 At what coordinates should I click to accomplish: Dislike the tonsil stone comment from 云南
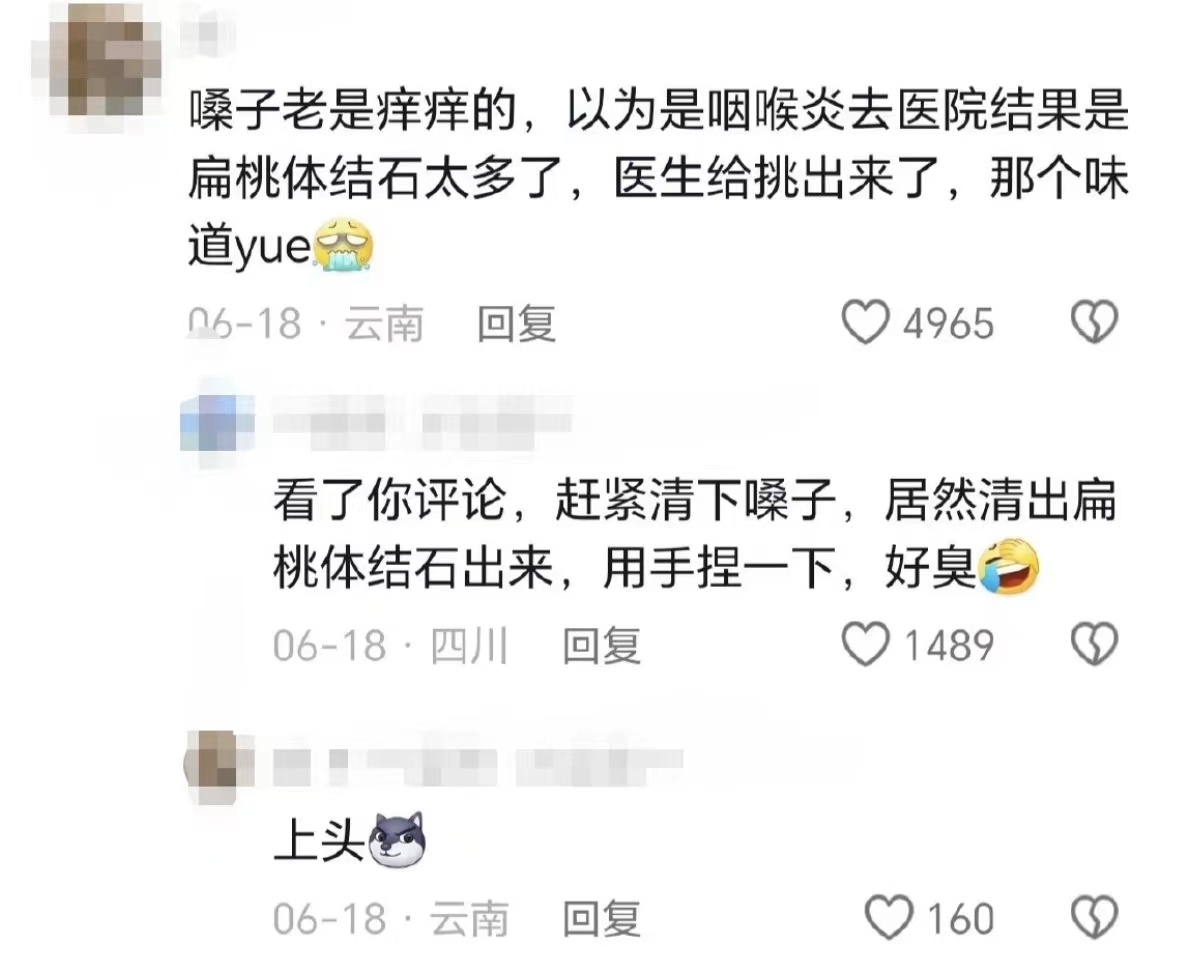pos(1094,323)
